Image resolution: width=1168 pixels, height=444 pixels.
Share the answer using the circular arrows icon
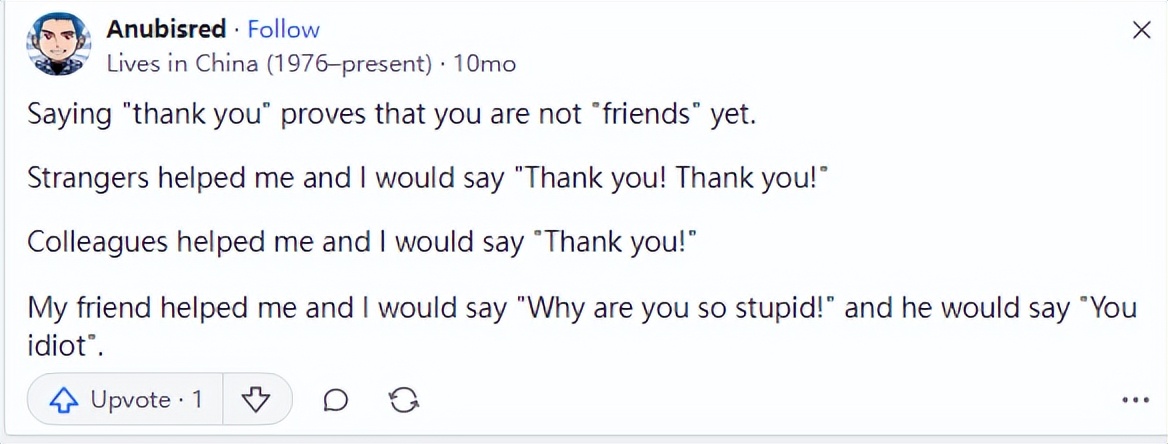403,400
